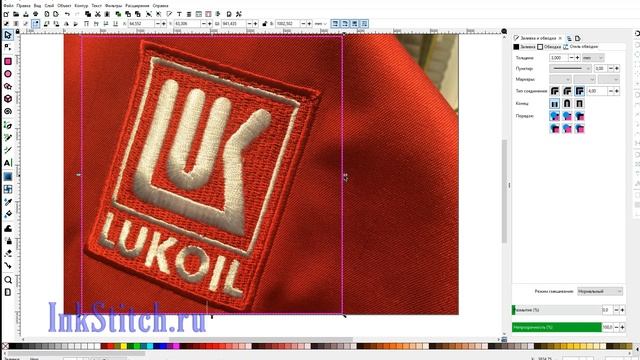The image size is (640, 360).
Task: Switch to the Стиль обводки tab
Action: 580,47
